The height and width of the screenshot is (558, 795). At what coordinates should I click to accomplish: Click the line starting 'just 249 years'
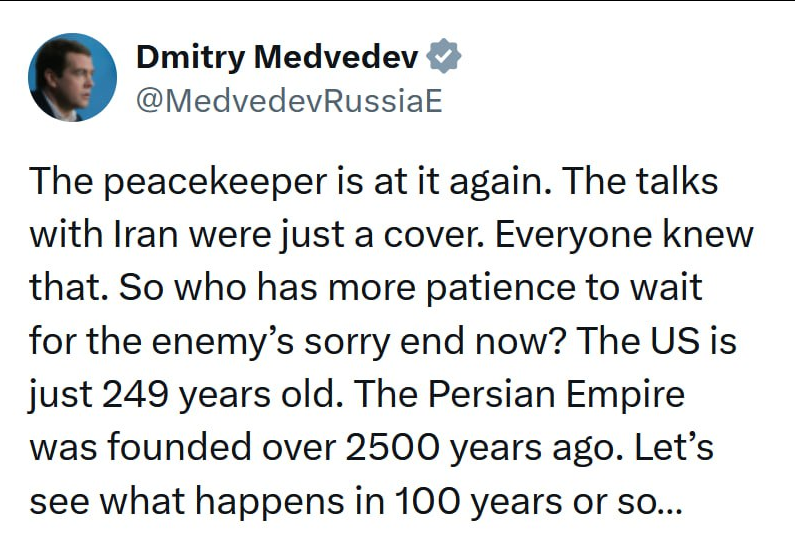357,394
